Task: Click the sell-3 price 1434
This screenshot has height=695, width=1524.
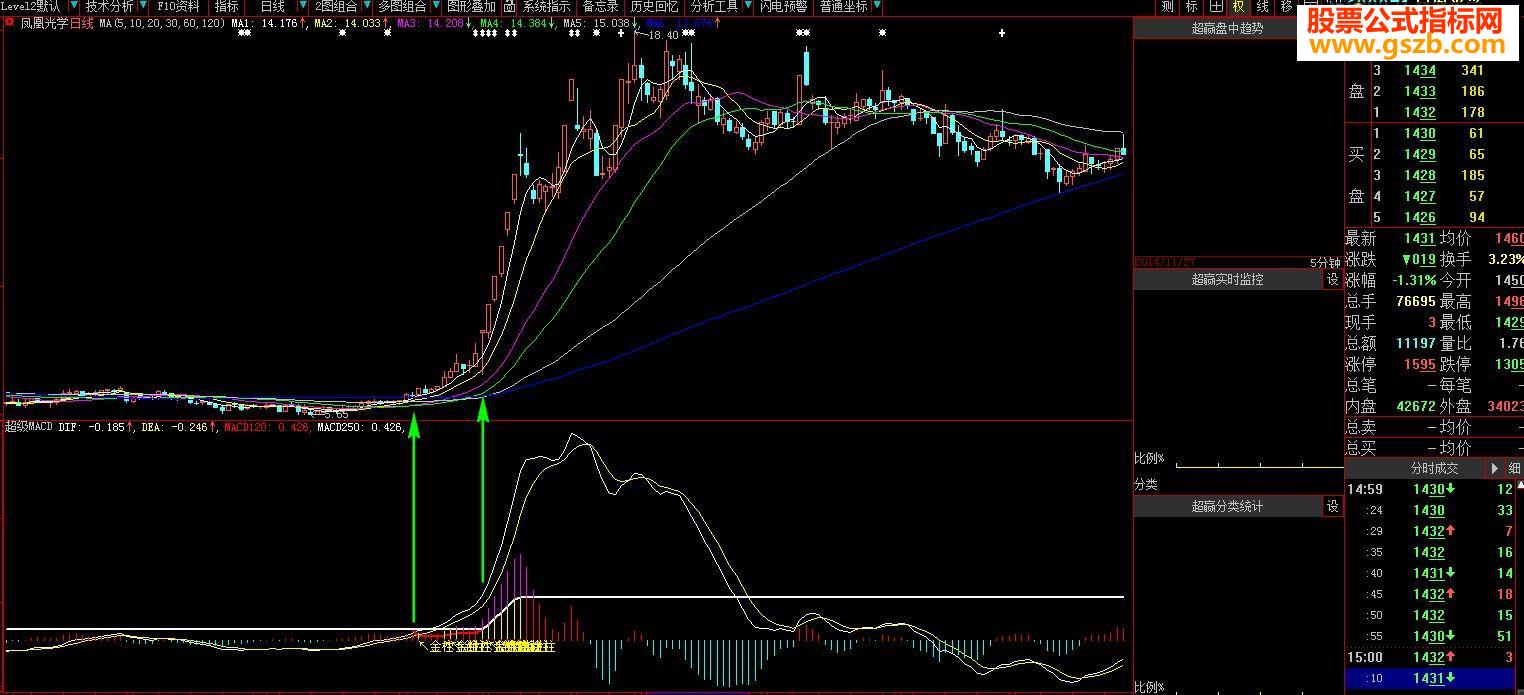Action: coord(1419,71)
